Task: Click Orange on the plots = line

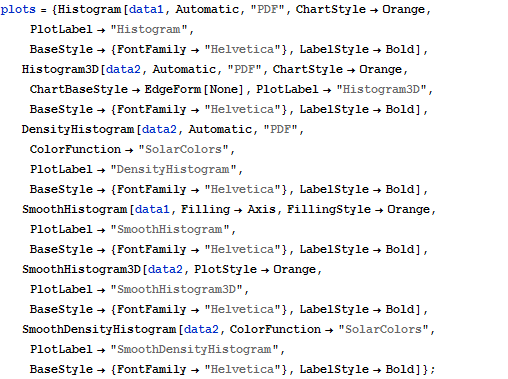Action: point(404,9)
